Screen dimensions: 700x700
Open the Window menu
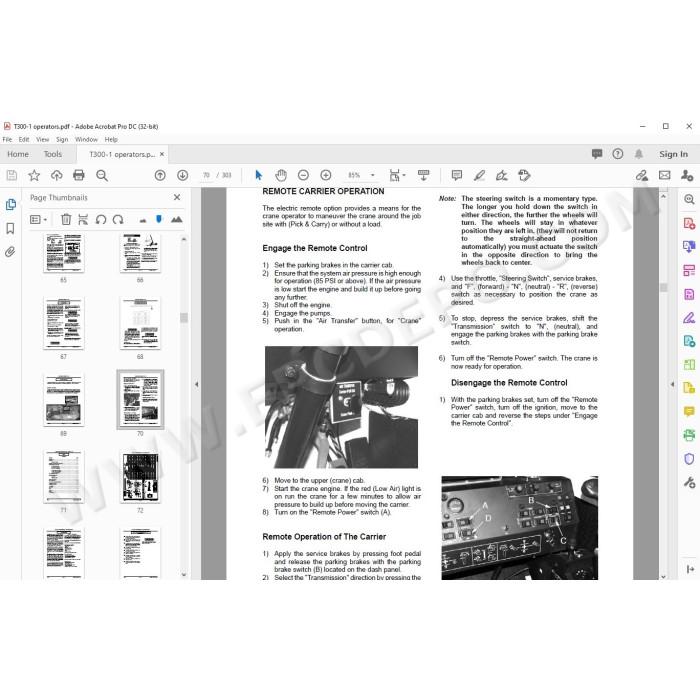point(86,139)
